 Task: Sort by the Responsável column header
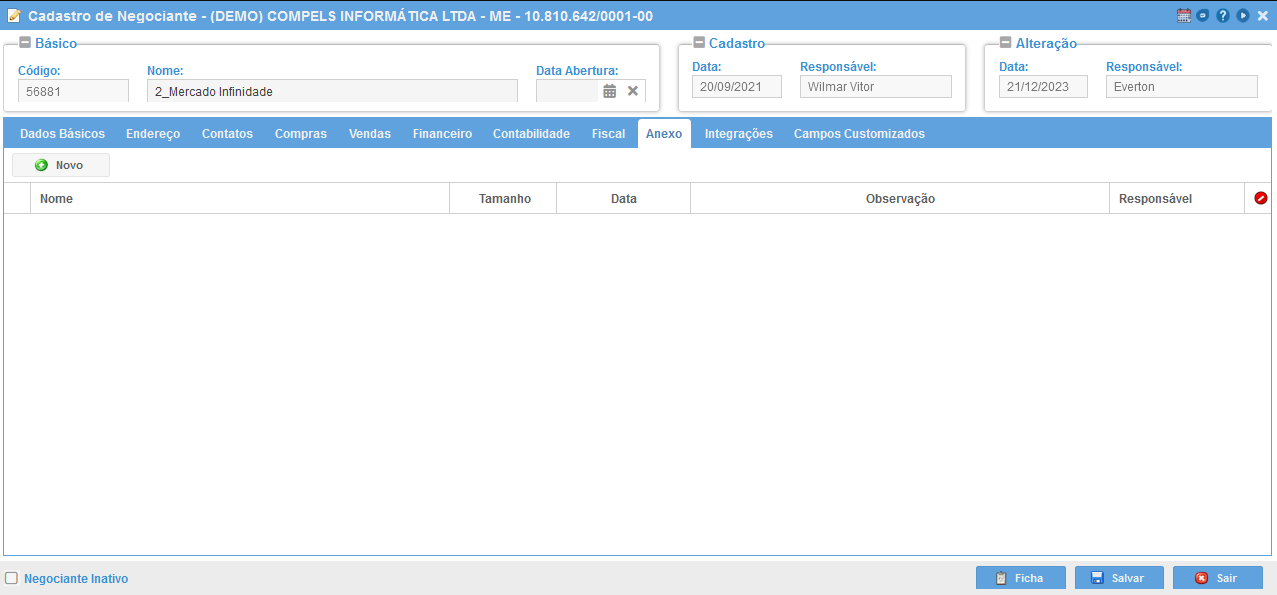point(1177,199)
